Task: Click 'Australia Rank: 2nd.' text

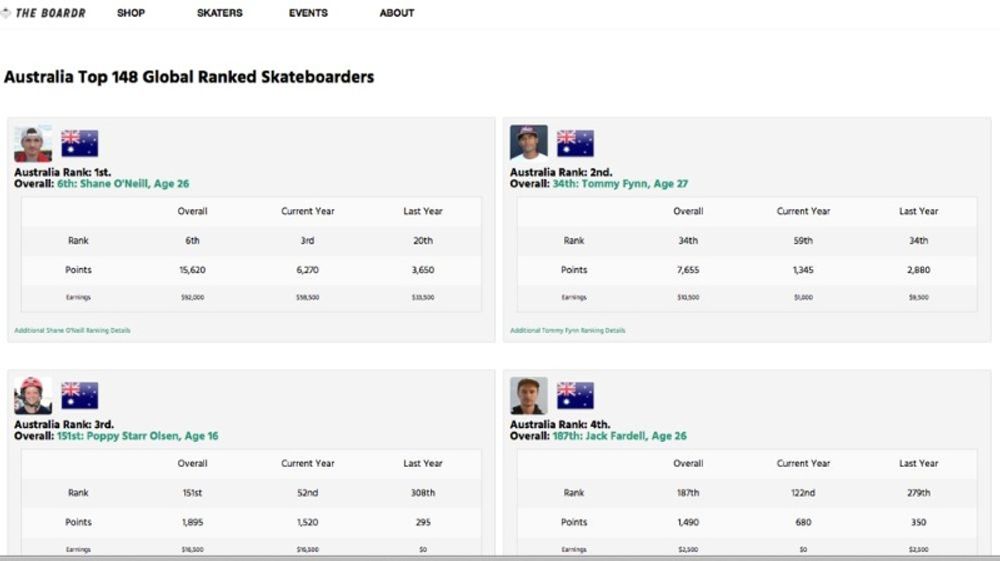Action: pyautogui.click(x=561, y=172)
